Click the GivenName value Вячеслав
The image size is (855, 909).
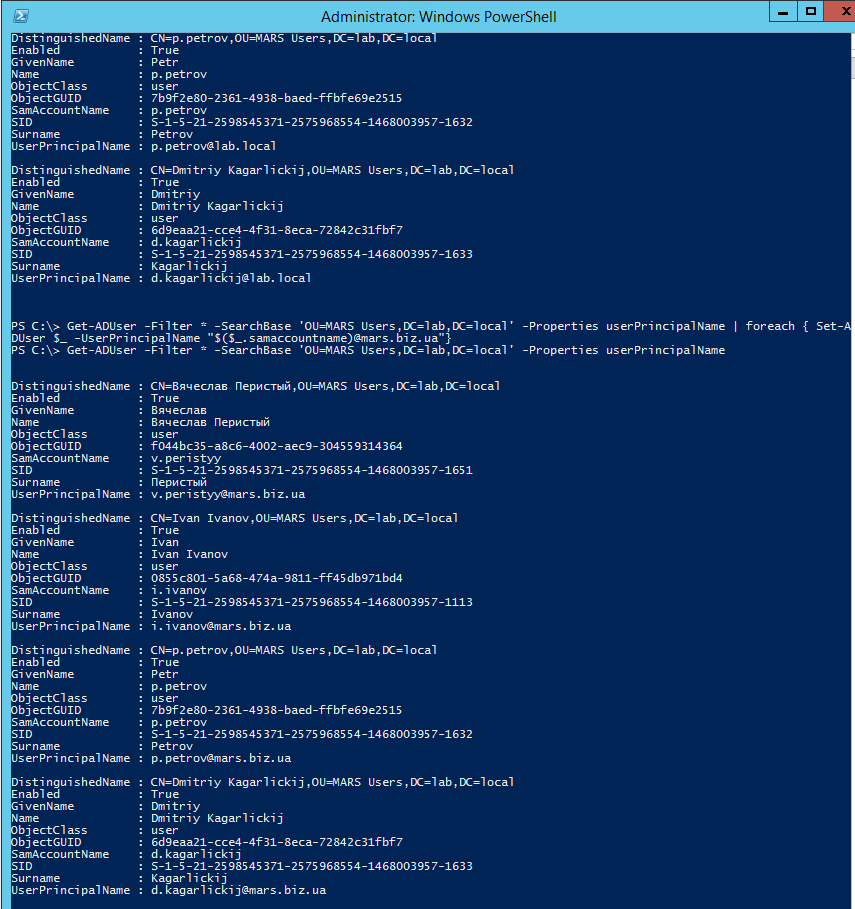[179, 410]
